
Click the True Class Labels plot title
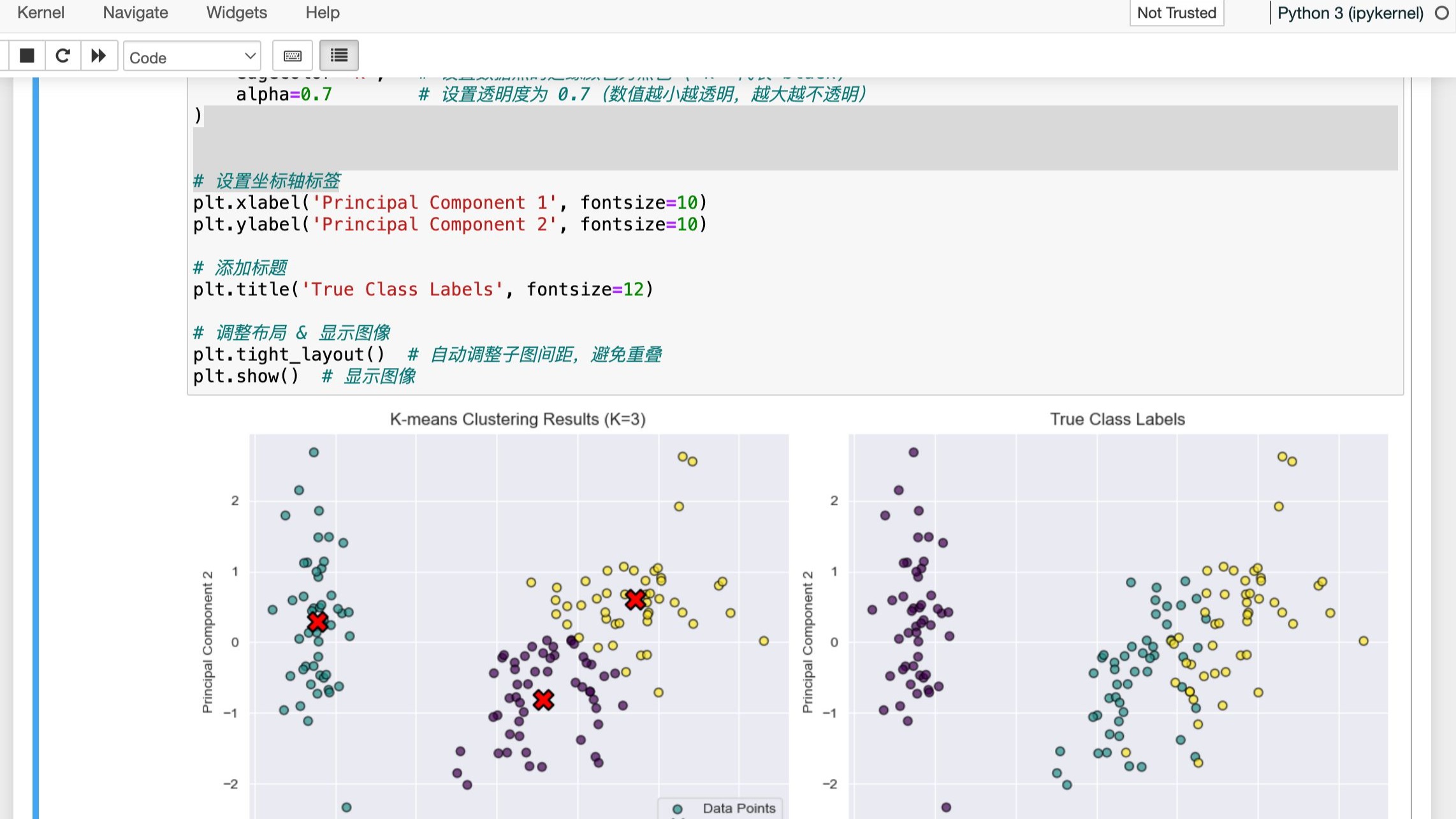[1117, 419]
